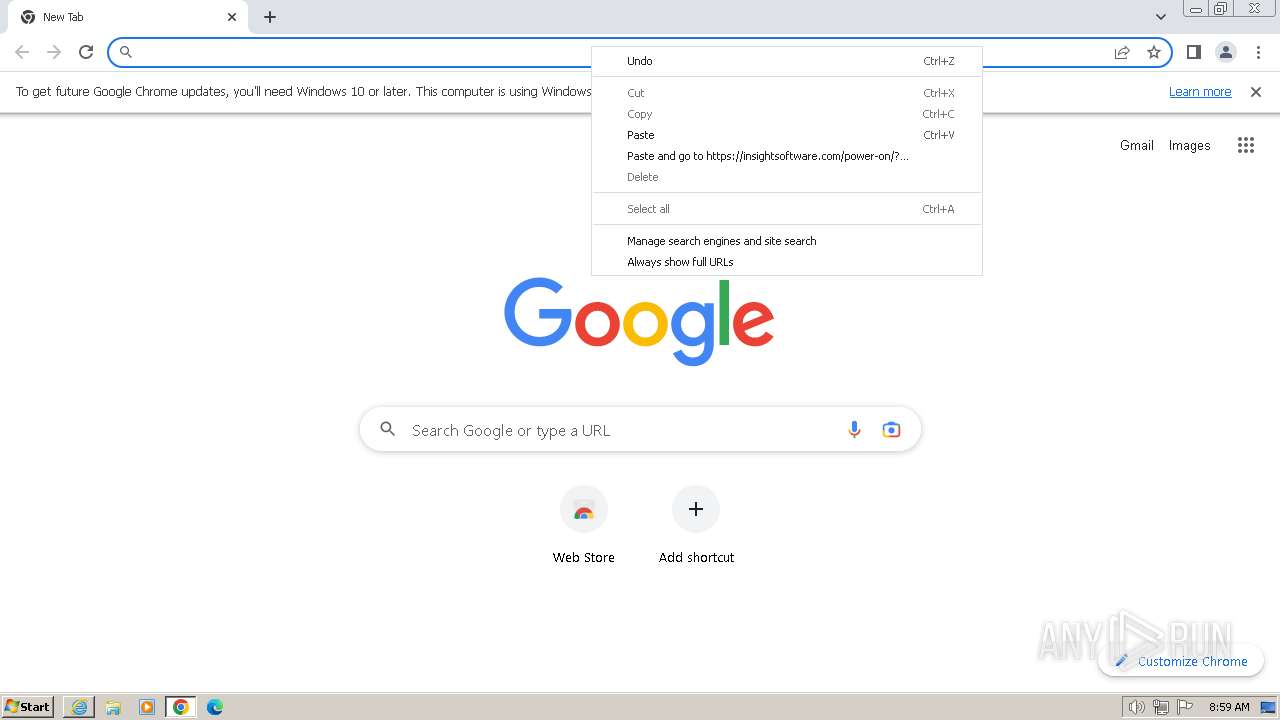Close the New Tab tab

point(232,17)
